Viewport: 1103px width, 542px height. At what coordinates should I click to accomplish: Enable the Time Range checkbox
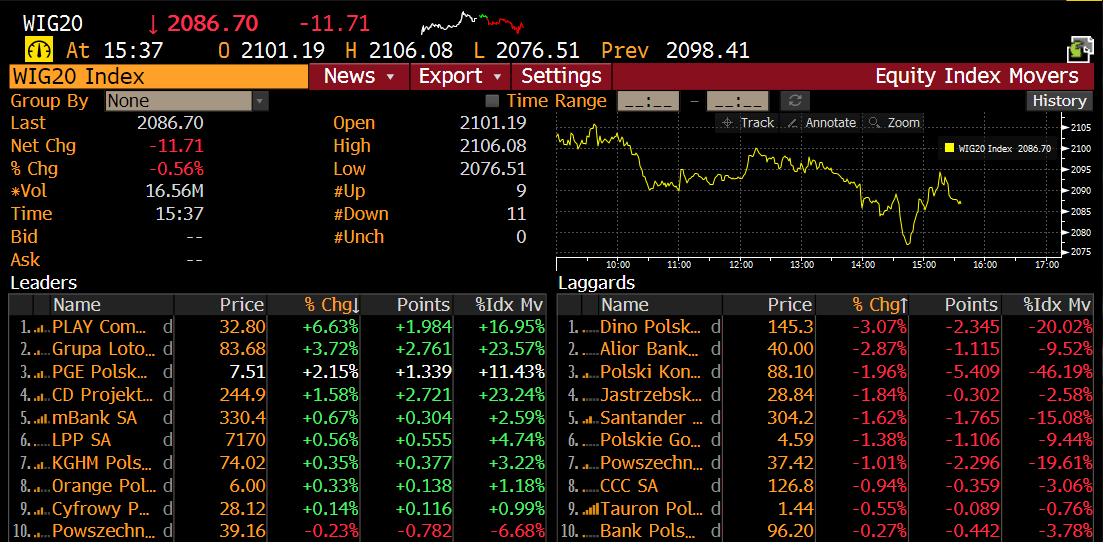(492, 101)
